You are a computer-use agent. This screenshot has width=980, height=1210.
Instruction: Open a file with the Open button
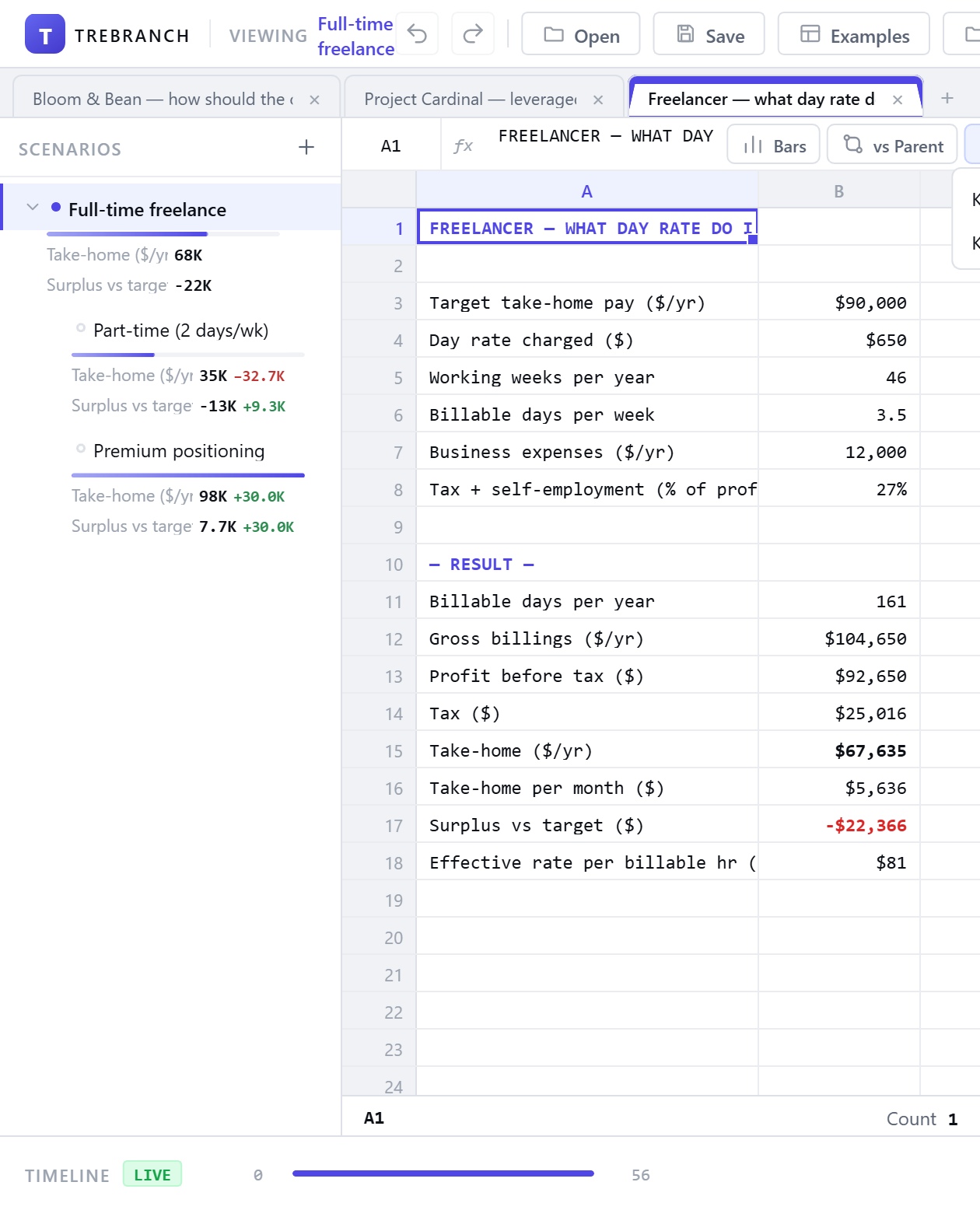[581, 33]
